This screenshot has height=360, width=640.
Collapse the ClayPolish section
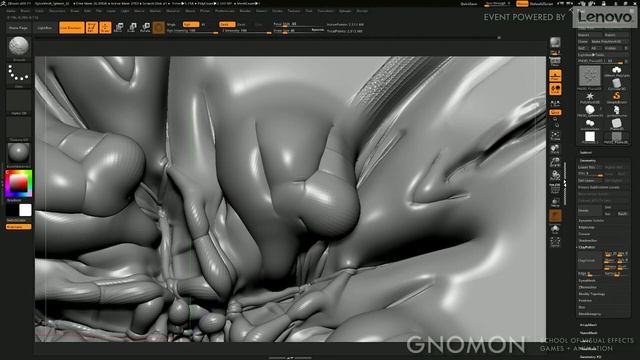[587, 247]
